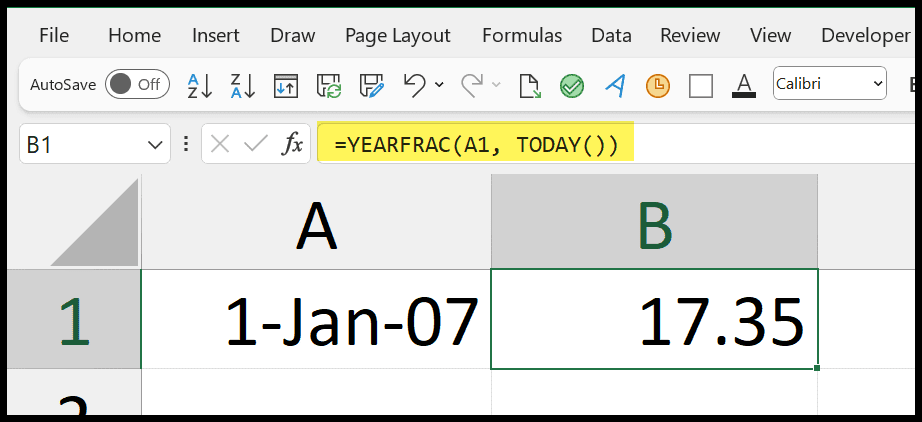The image size is (922, 422).
Task: Click the orange clock icon
Action: click(658, 85)
